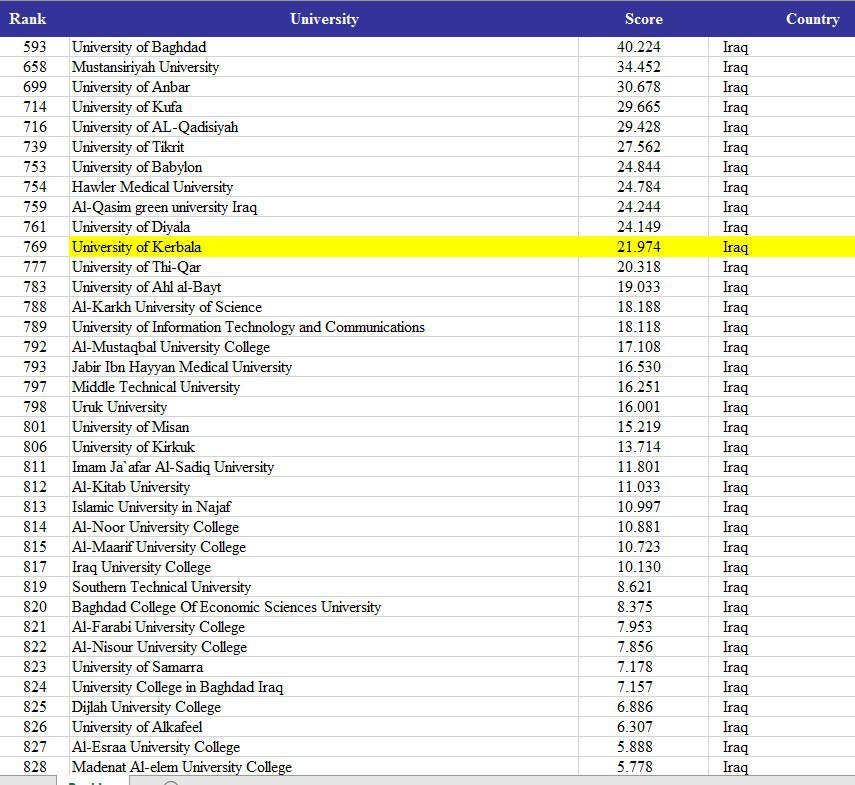The image size is (855, 785).
Task: Select the score value 40.224
Action: click(643, 47)
